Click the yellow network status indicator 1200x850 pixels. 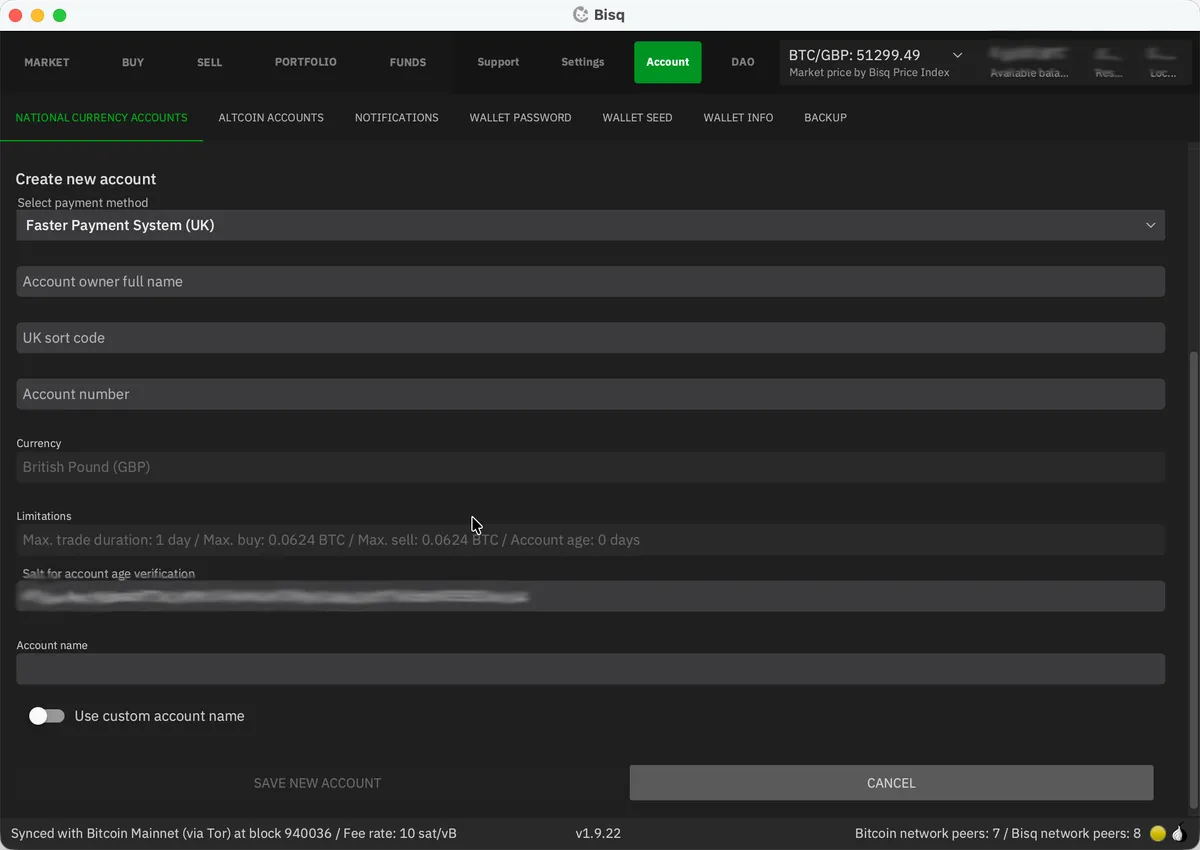click(x=1157, y=833)
